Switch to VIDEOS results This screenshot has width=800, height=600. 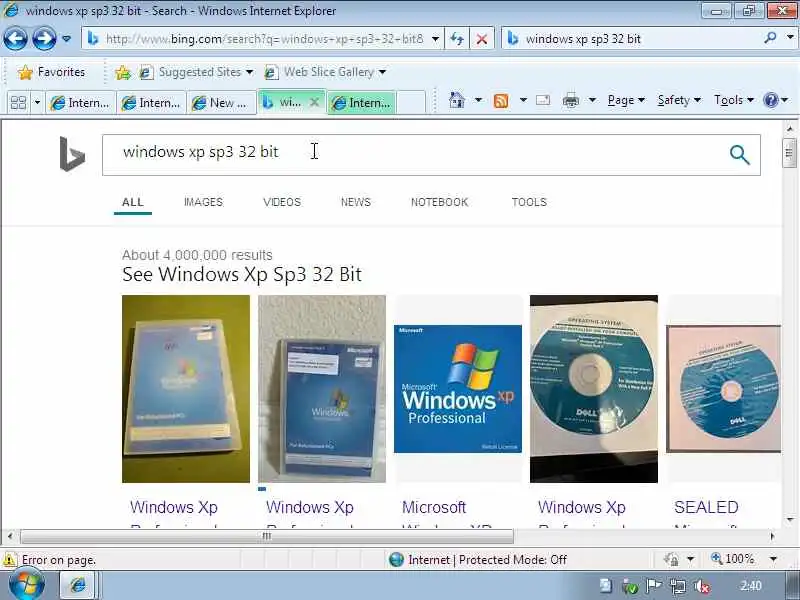(x=282, y=202)
